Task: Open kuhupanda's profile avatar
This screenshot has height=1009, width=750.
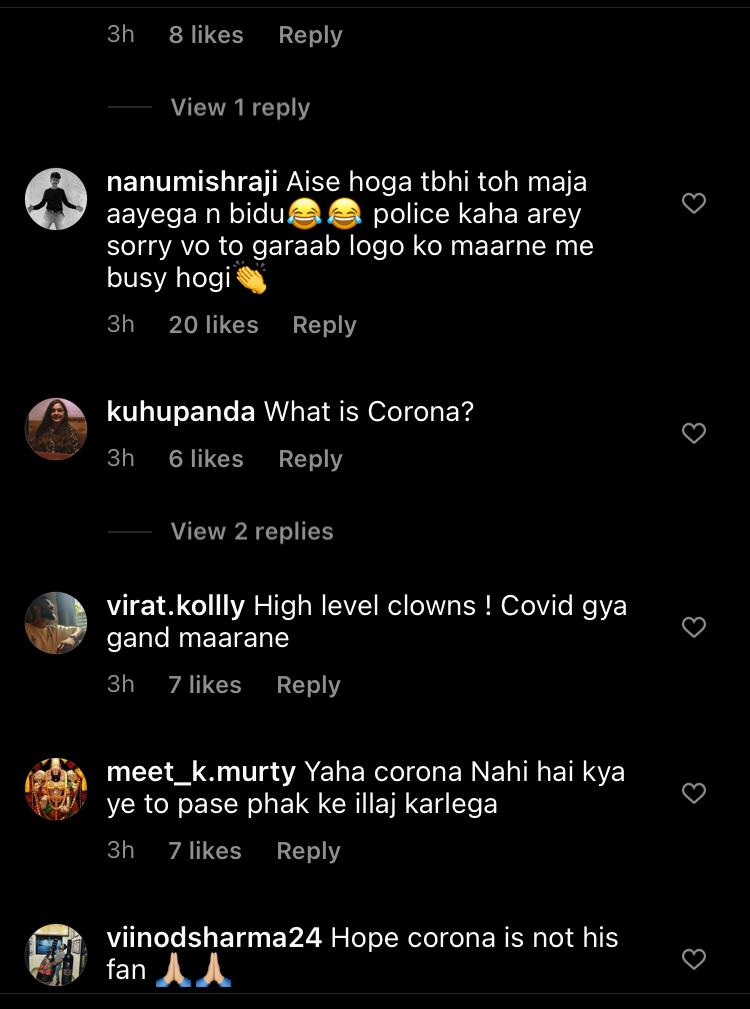Action: [56, 428]
